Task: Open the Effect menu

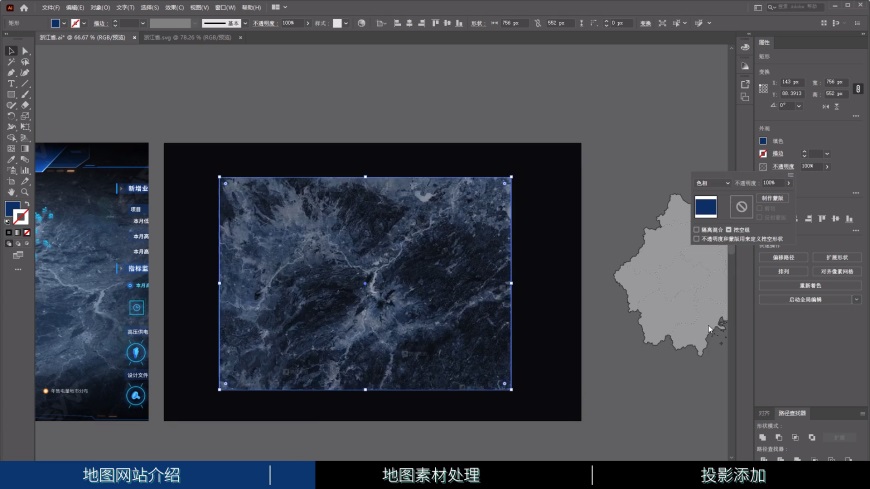Action: point(174,8)
